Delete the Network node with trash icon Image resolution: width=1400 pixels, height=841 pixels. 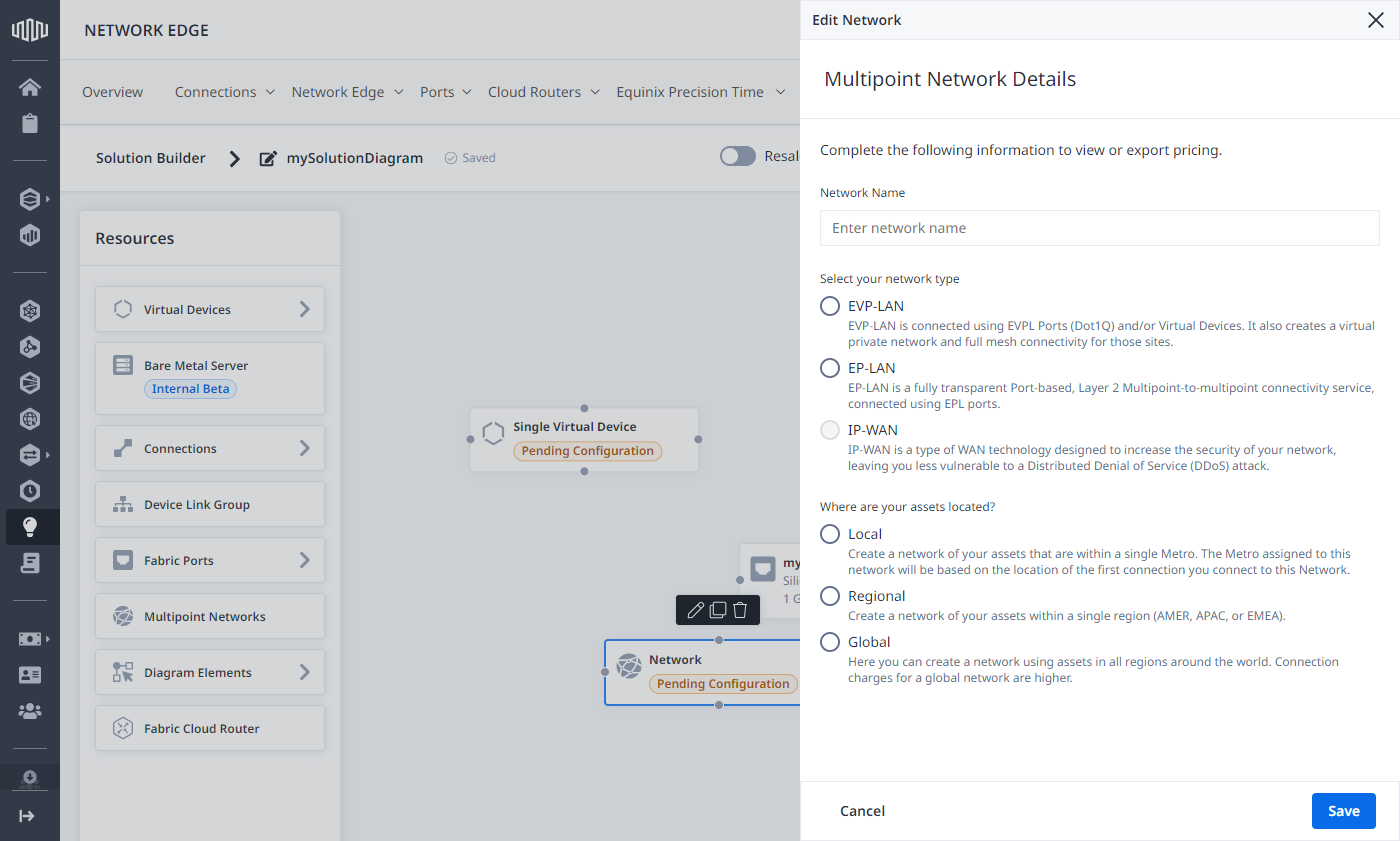click(x=740, y=610)
